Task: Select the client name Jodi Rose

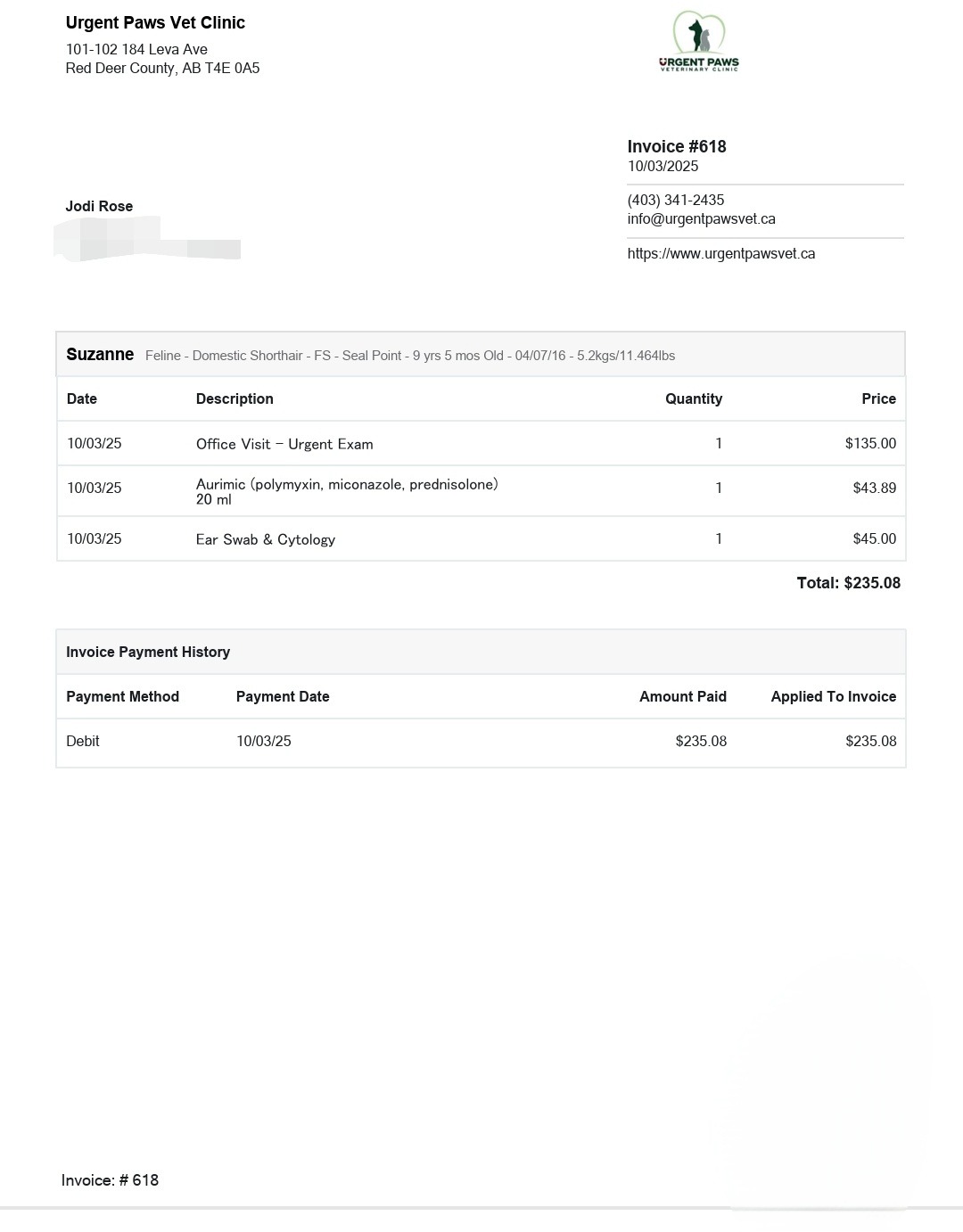Action: click(99, 206)
